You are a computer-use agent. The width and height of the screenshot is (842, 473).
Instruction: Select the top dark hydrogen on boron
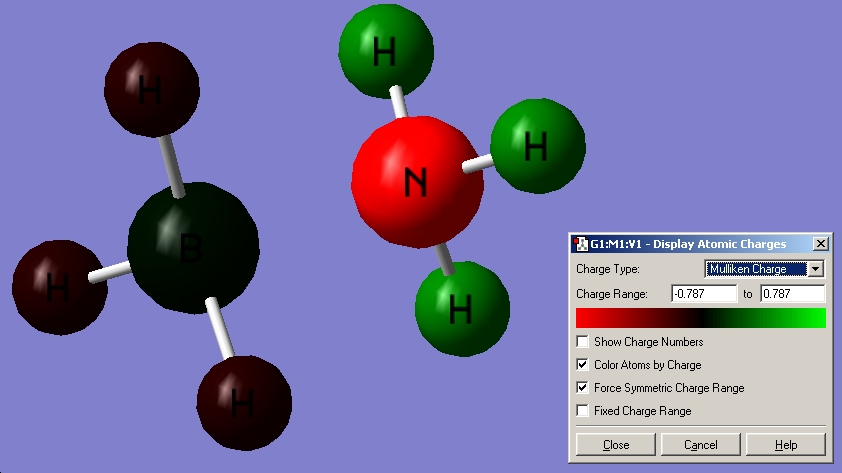pos(152,90)
